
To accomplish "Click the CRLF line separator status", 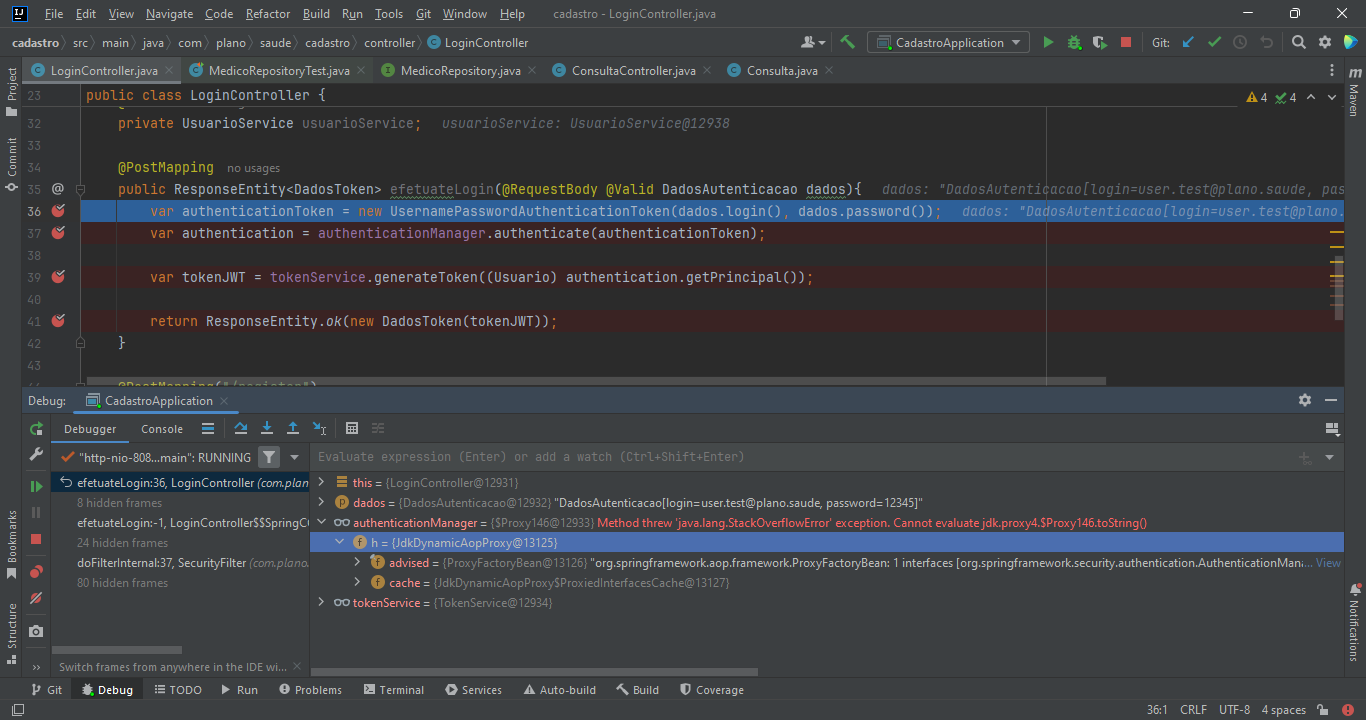I will coord(1193,710).
